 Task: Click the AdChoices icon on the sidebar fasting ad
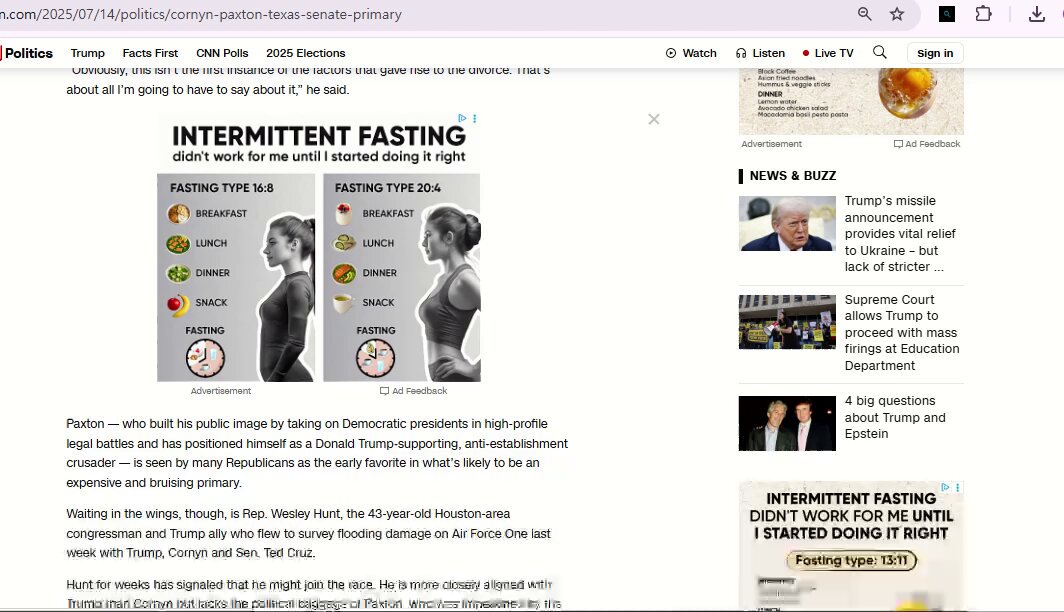945,487
